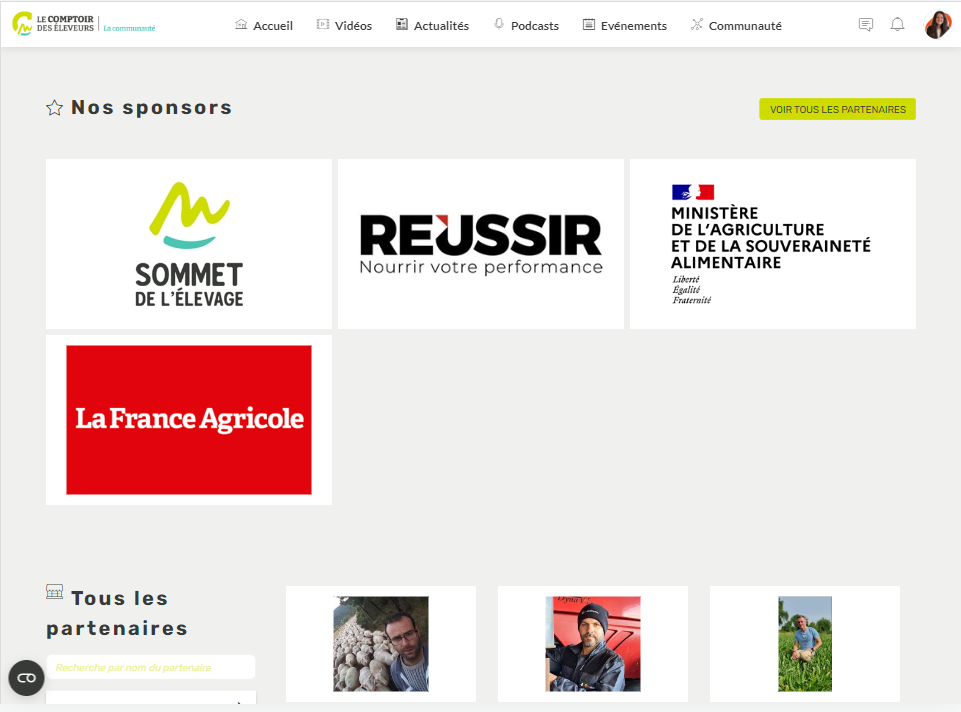961x712 pixels.
Task: Open the Actualités menu
Action: tap(441, 26)
